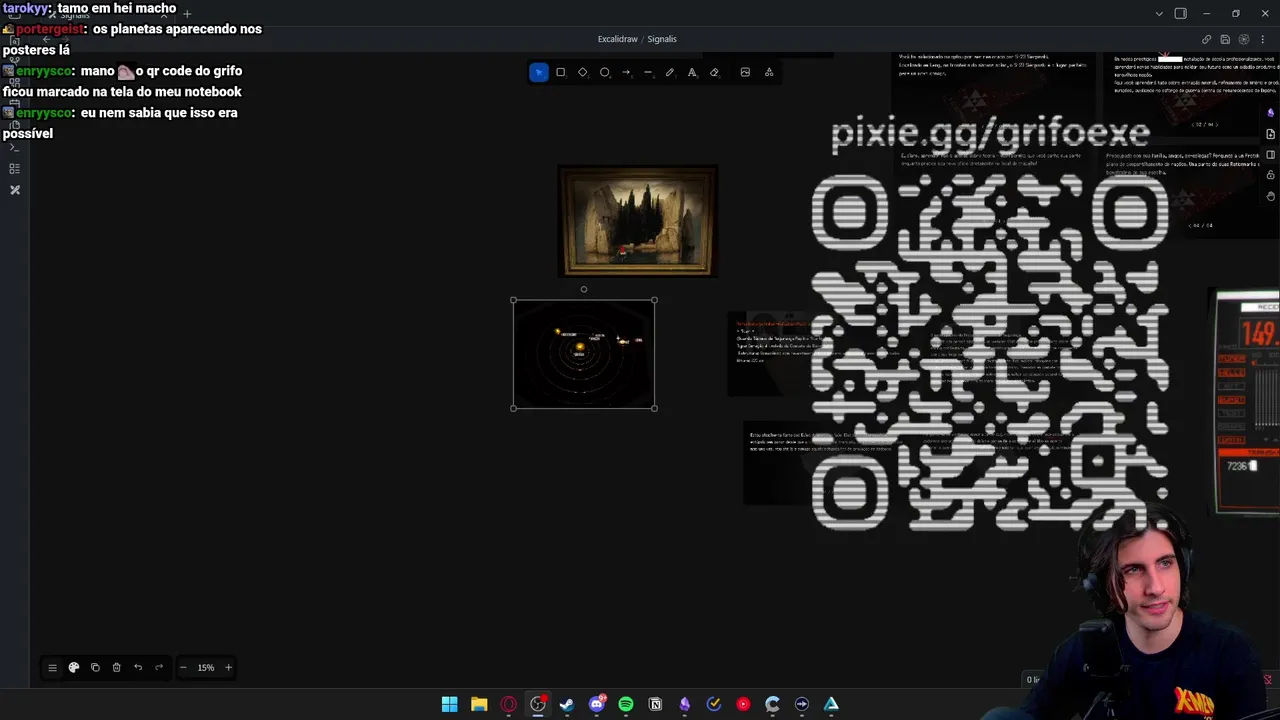Viewport: 1280px width, 720px height.
Task: Select the Selection arrow tool
Action: coord(539,72)
